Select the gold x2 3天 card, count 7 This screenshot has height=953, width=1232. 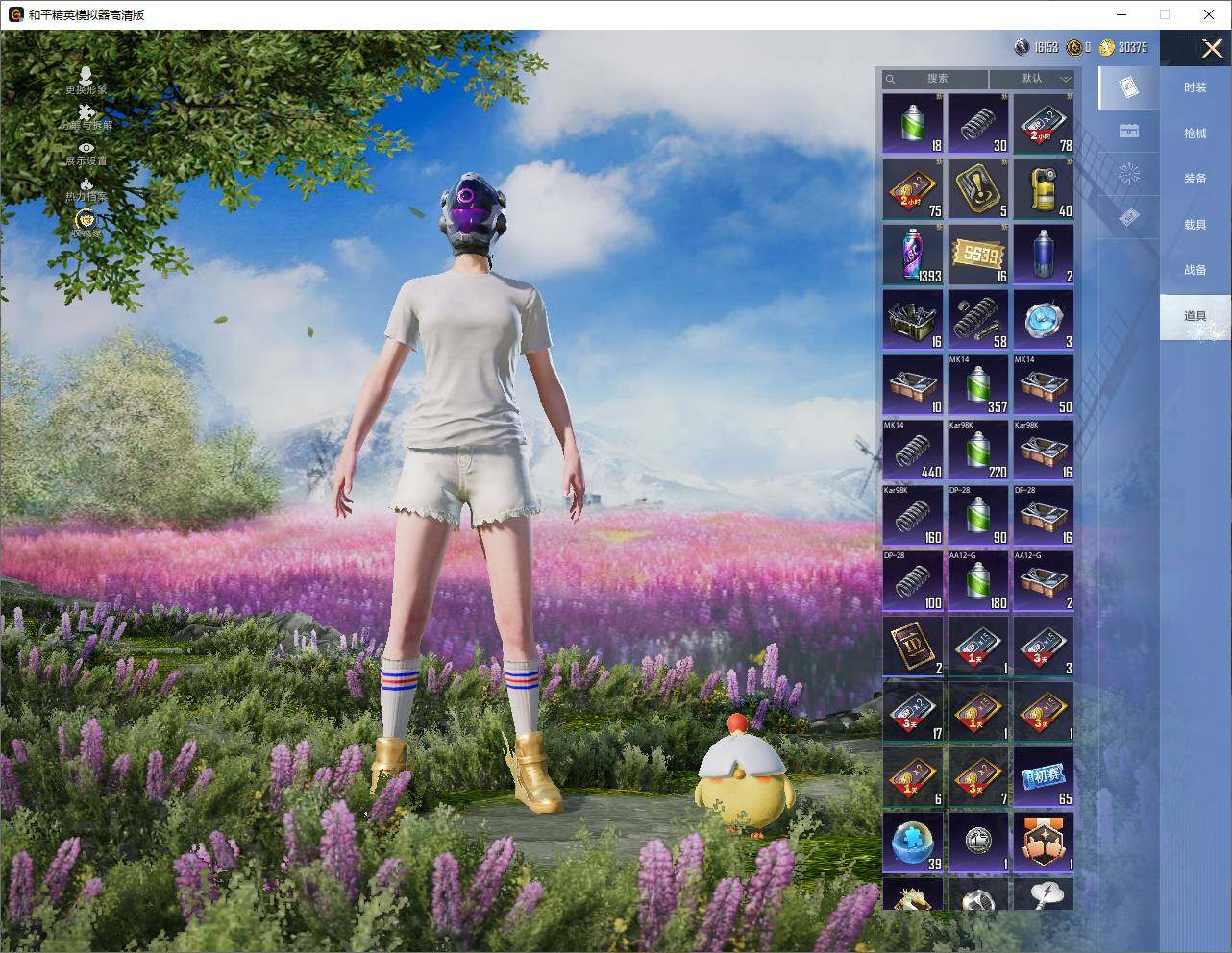[x=978, y=777]
